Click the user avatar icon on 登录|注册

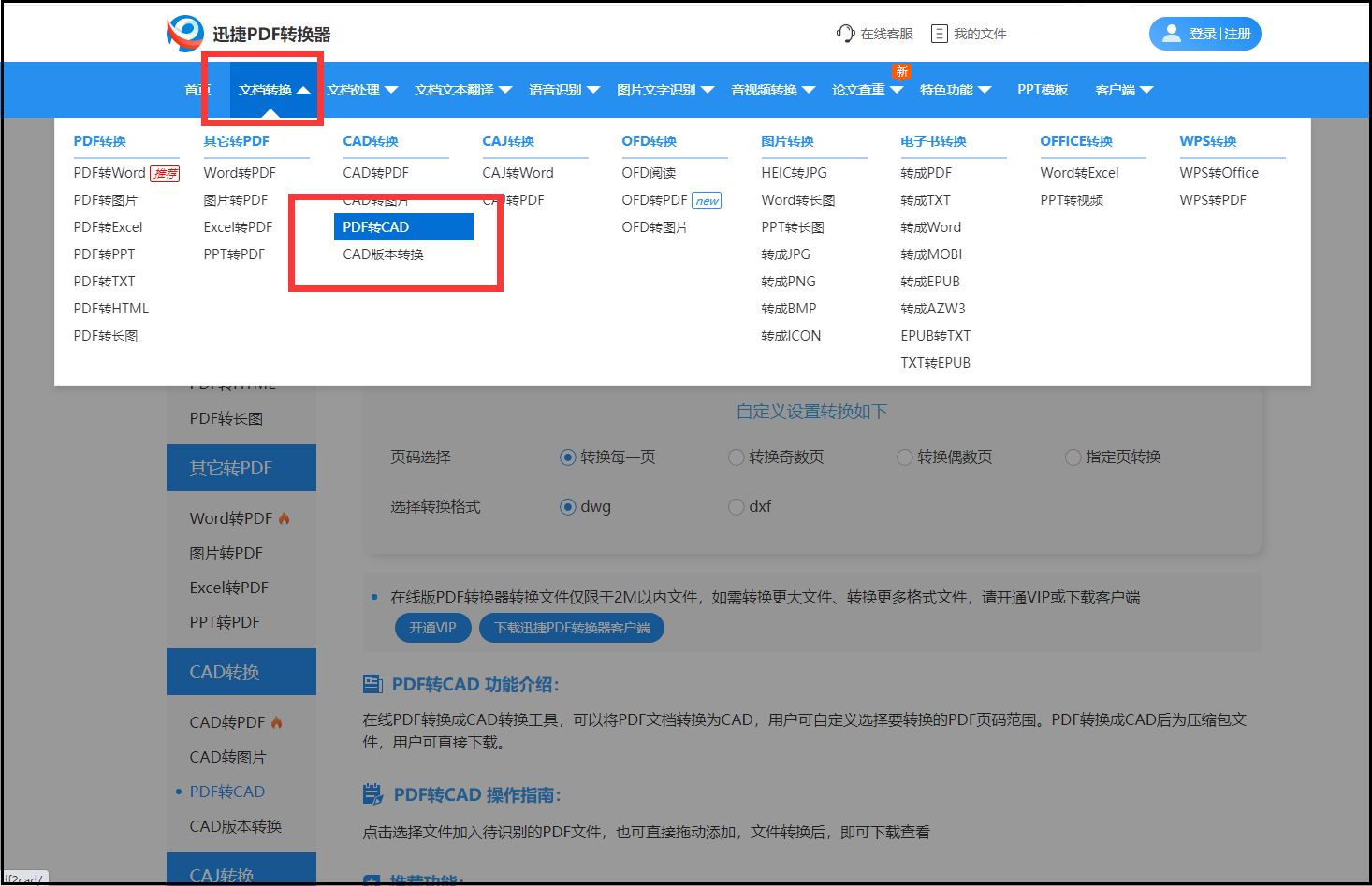(1170, 33)
